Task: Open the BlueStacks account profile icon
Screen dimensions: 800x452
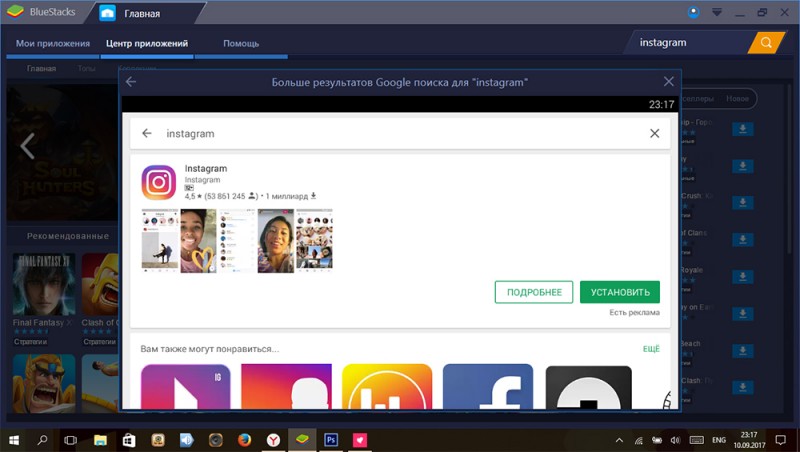Action: [x=693, y=12]
